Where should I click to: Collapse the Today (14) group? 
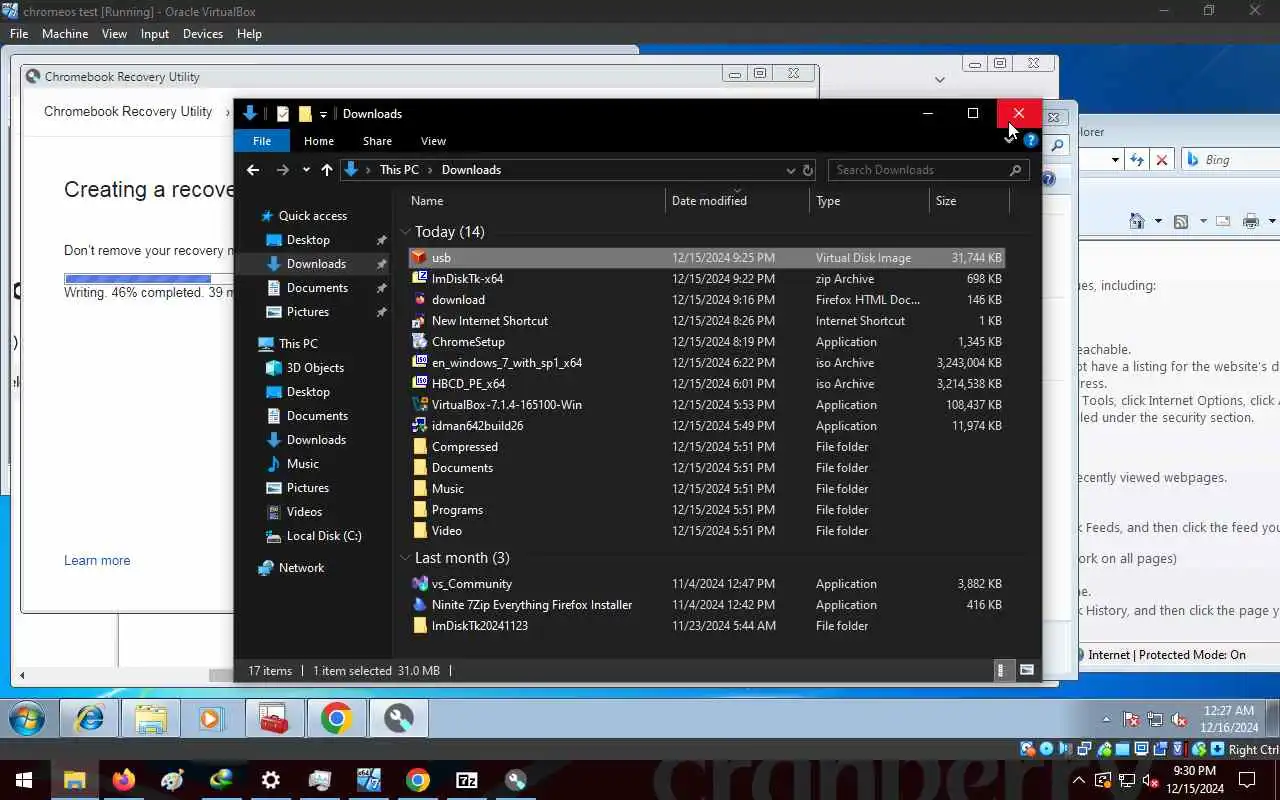click(406, 232)
